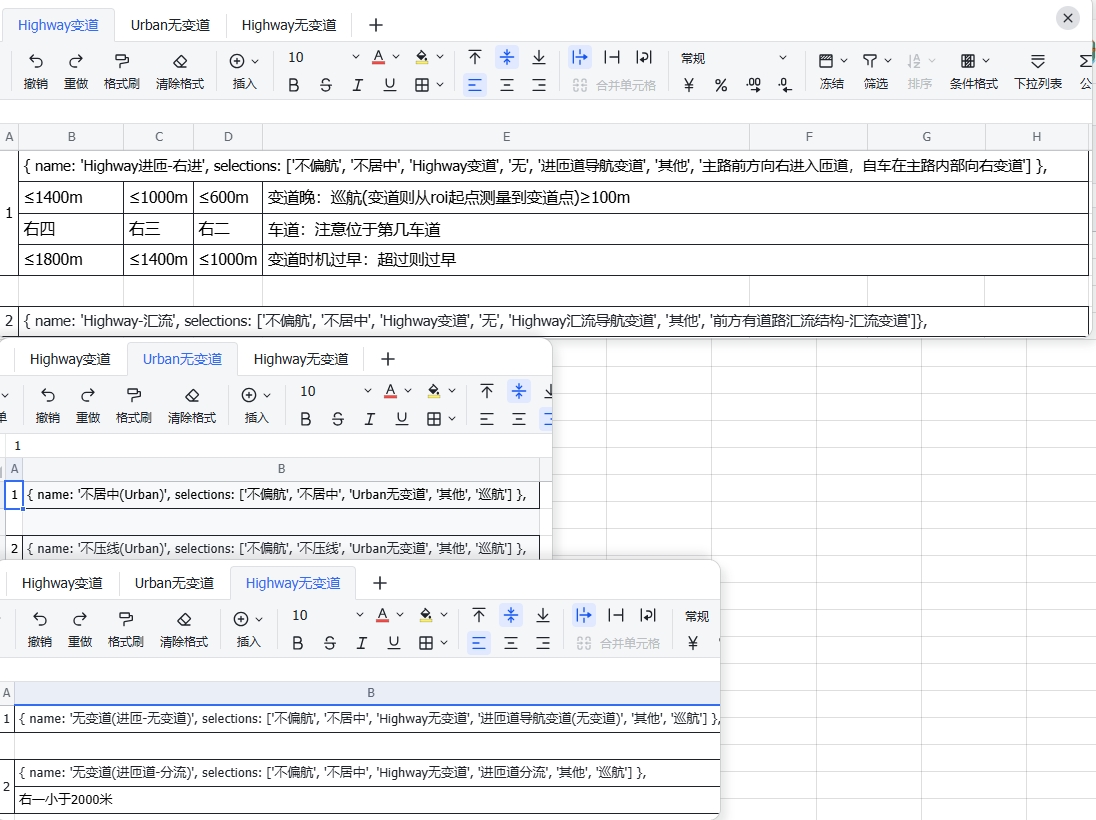The height and width of the screenshot is (820, 1096).
Task: Click the 冻结 freeze panes icon
Action: pyautogui.click(x=826, y=60)
